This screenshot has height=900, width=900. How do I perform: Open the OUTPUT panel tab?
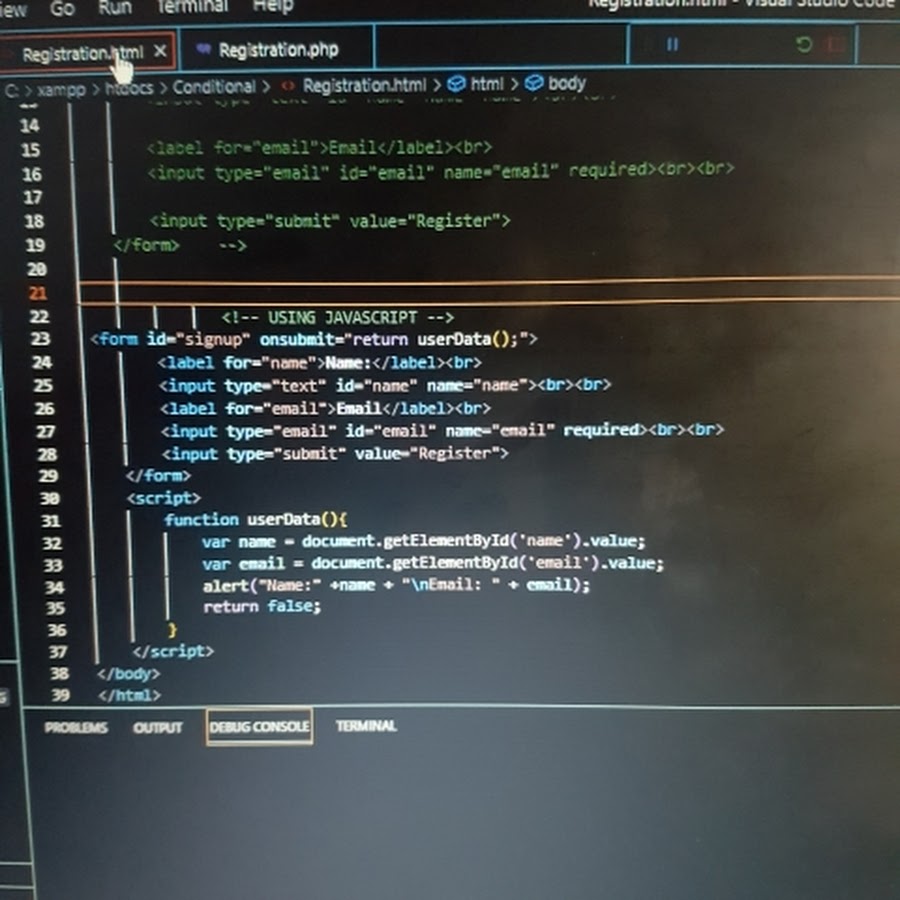coord(158,727)
